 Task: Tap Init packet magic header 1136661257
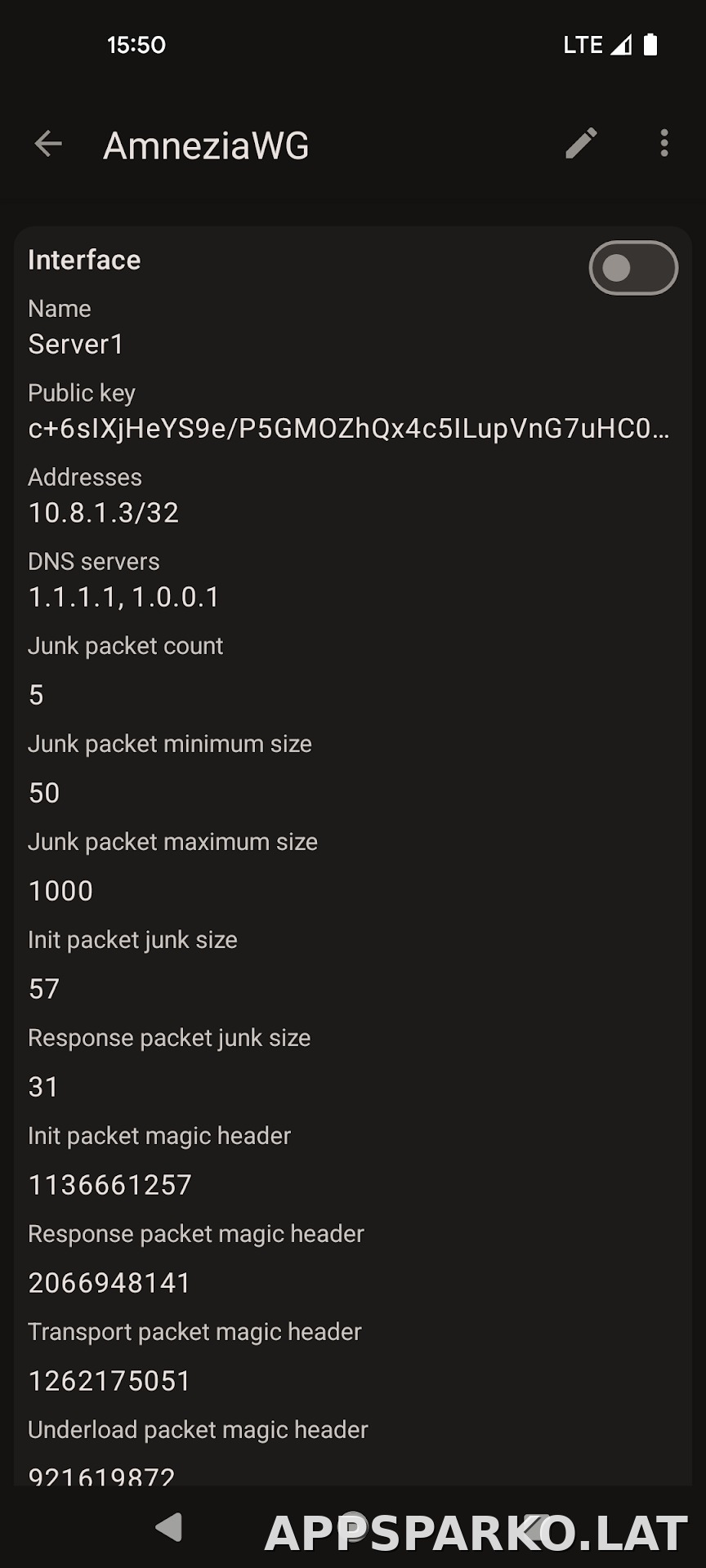coord(110,1185)
